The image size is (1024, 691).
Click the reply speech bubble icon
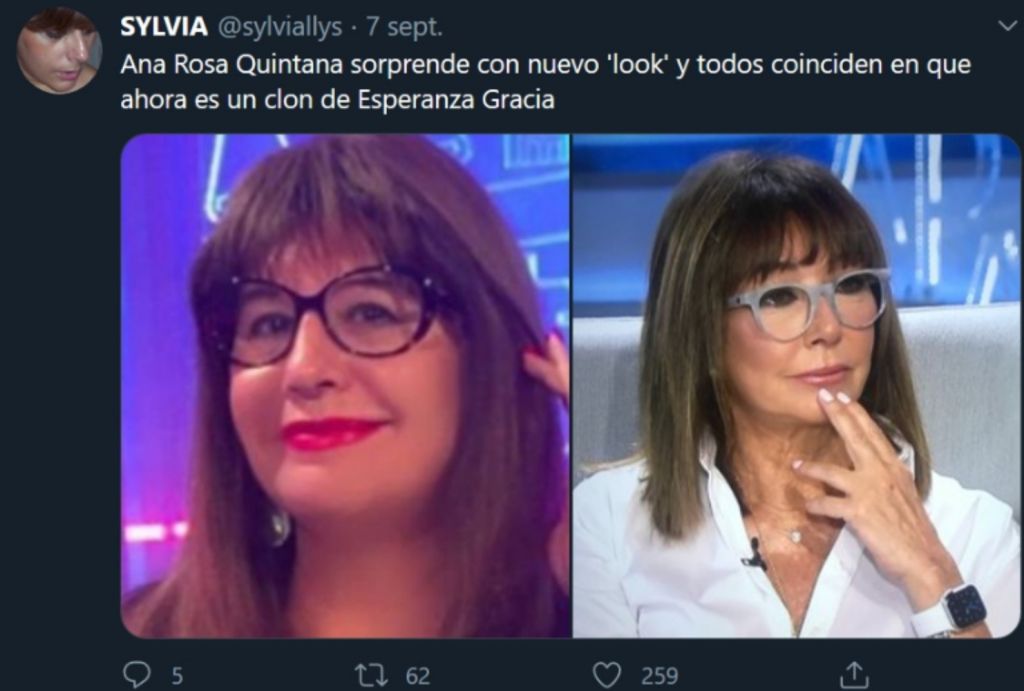click(x=136, y=675)
